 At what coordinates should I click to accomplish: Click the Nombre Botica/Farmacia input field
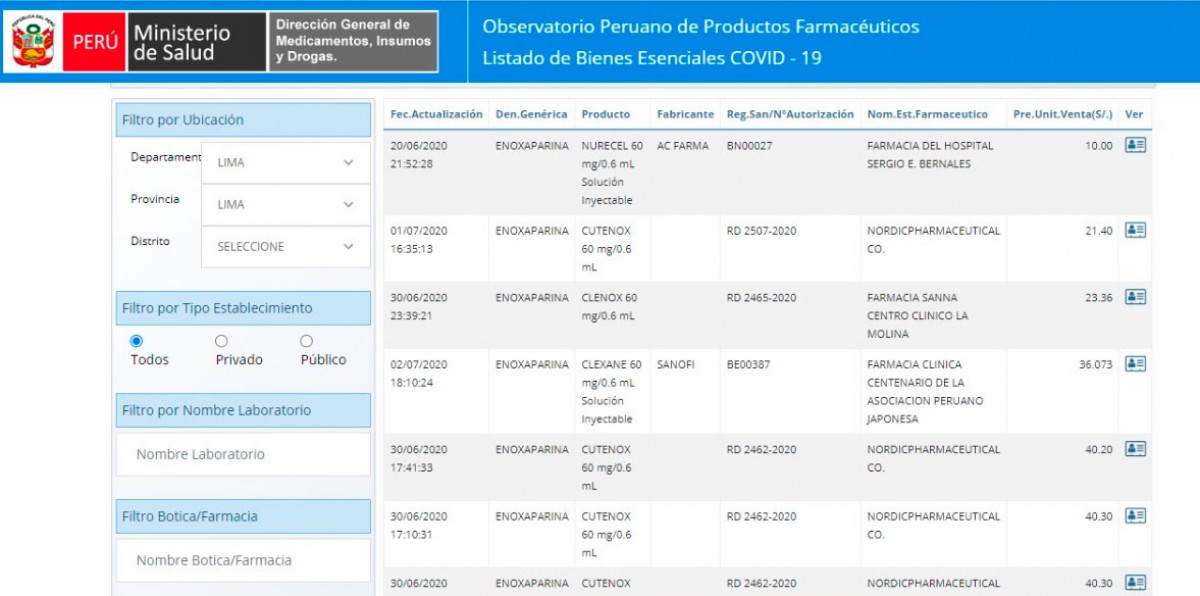tap(243, 560)
